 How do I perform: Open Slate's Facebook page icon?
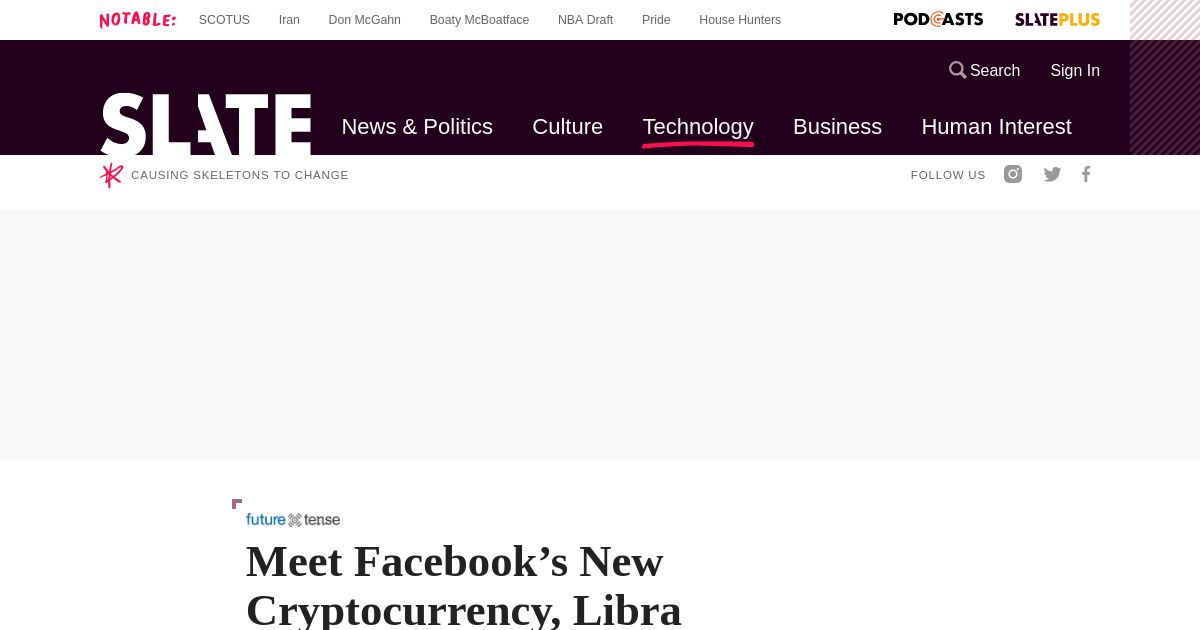tap(1086, 174)
